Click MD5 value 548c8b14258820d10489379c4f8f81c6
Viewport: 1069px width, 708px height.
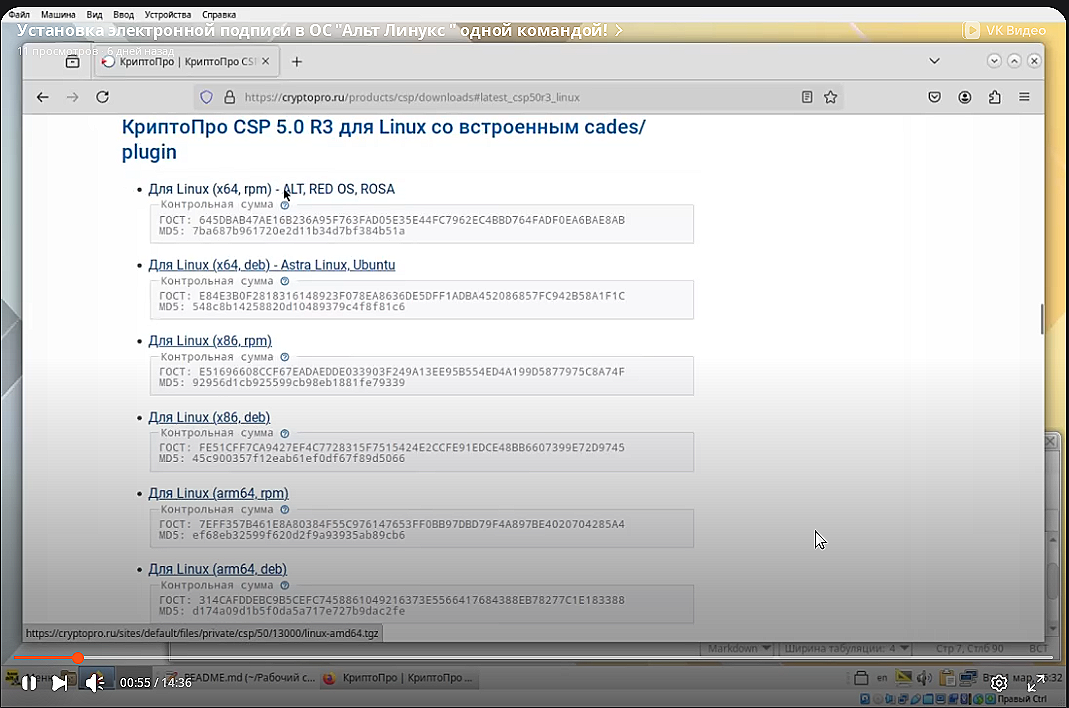[299, 307]
